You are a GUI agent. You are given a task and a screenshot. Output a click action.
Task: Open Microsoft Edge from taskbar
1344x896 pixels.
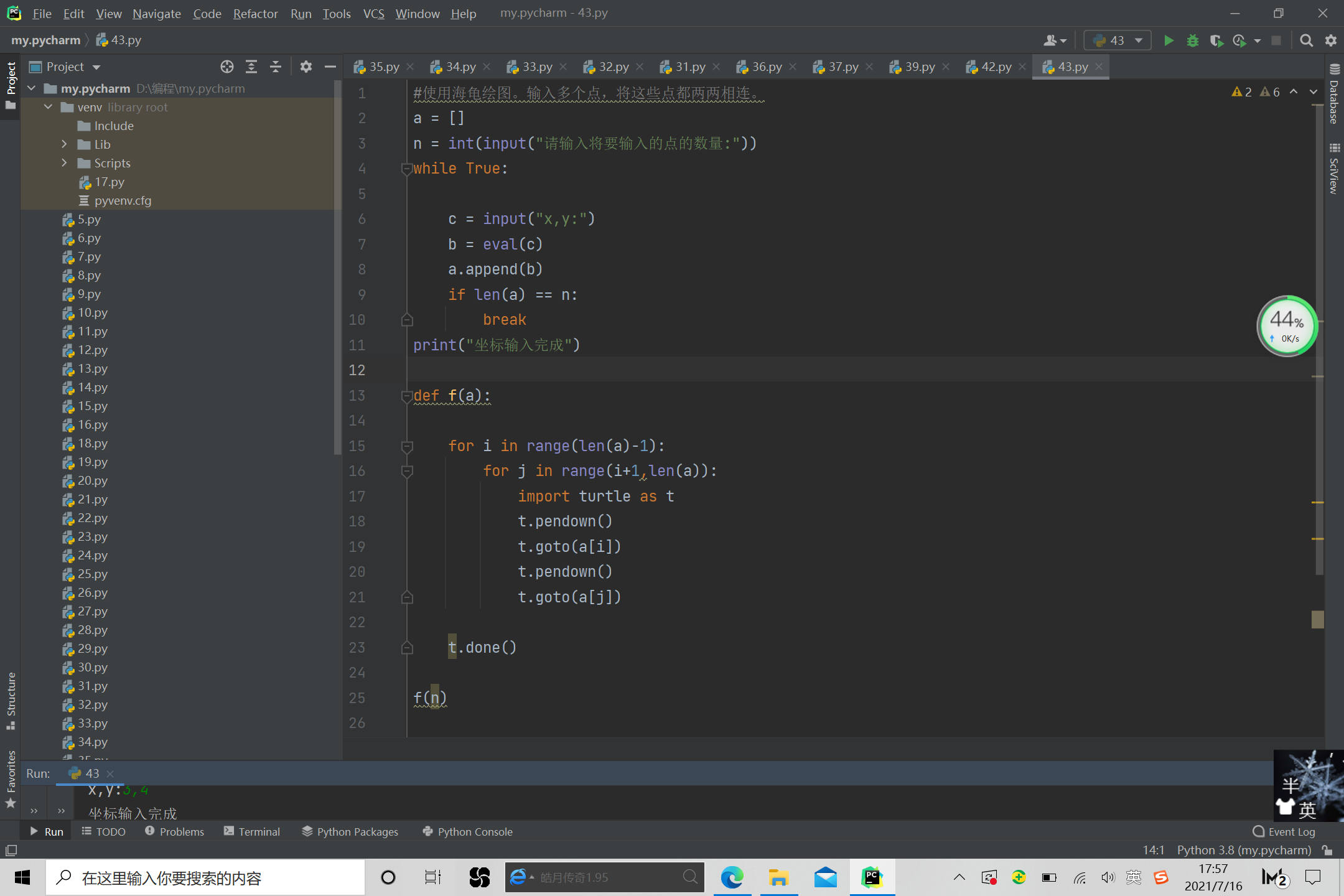tap(732, 878)
